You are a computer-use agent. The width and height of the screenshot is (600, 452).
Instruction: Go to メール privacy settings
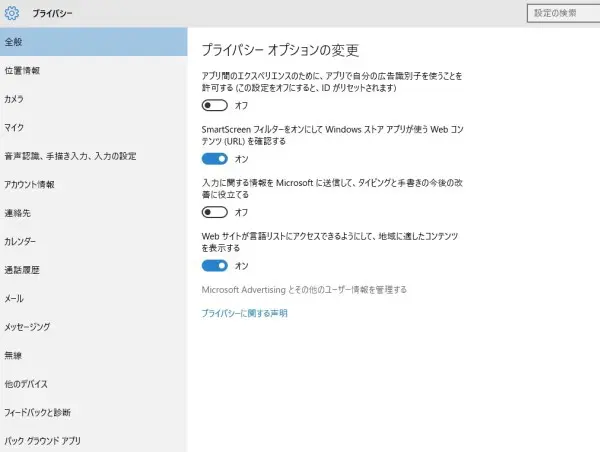pyautogui.click(x=94, y=299)
